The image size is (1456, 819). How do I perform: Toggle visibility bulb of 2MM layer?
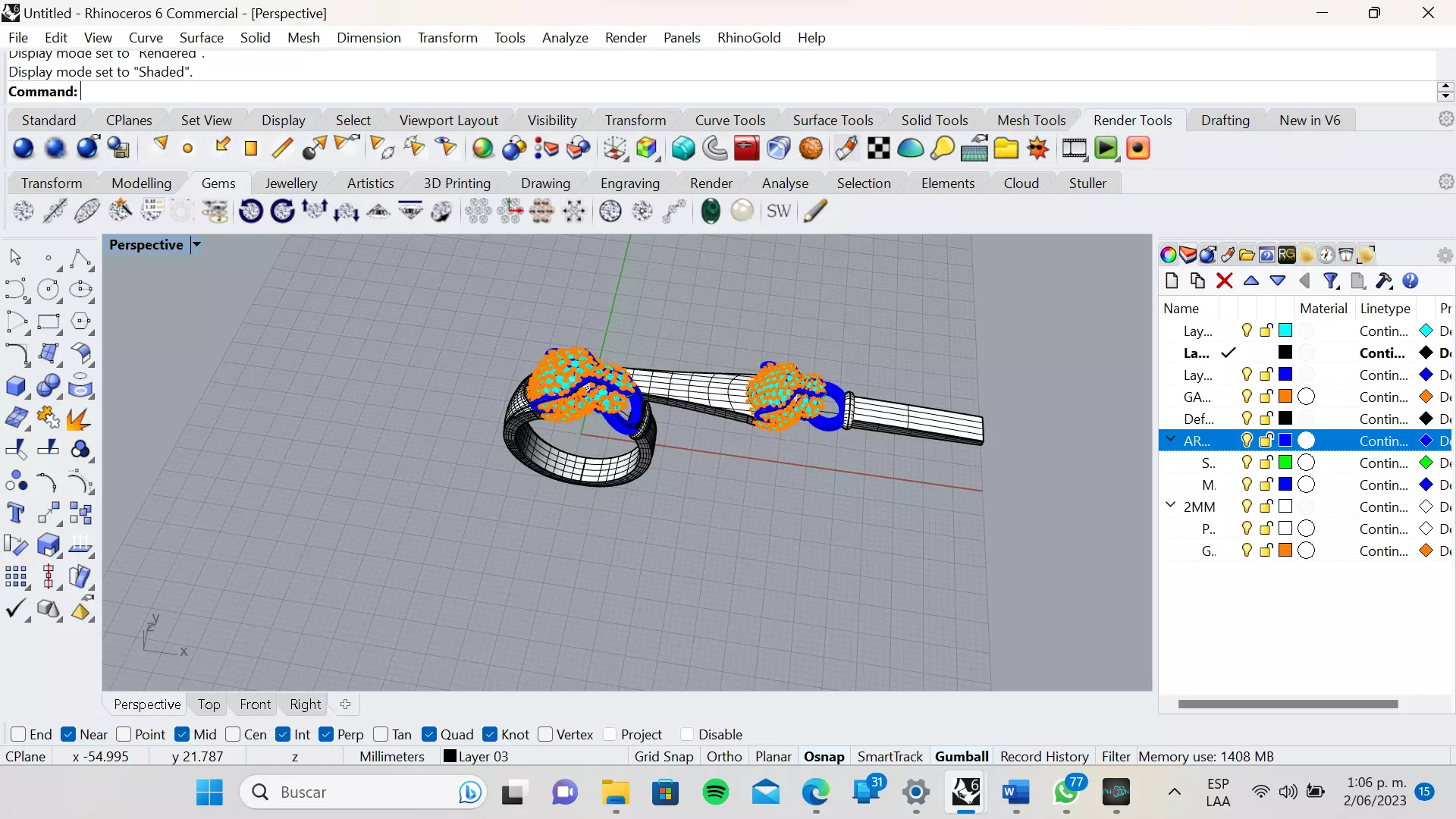[1246, 506]
